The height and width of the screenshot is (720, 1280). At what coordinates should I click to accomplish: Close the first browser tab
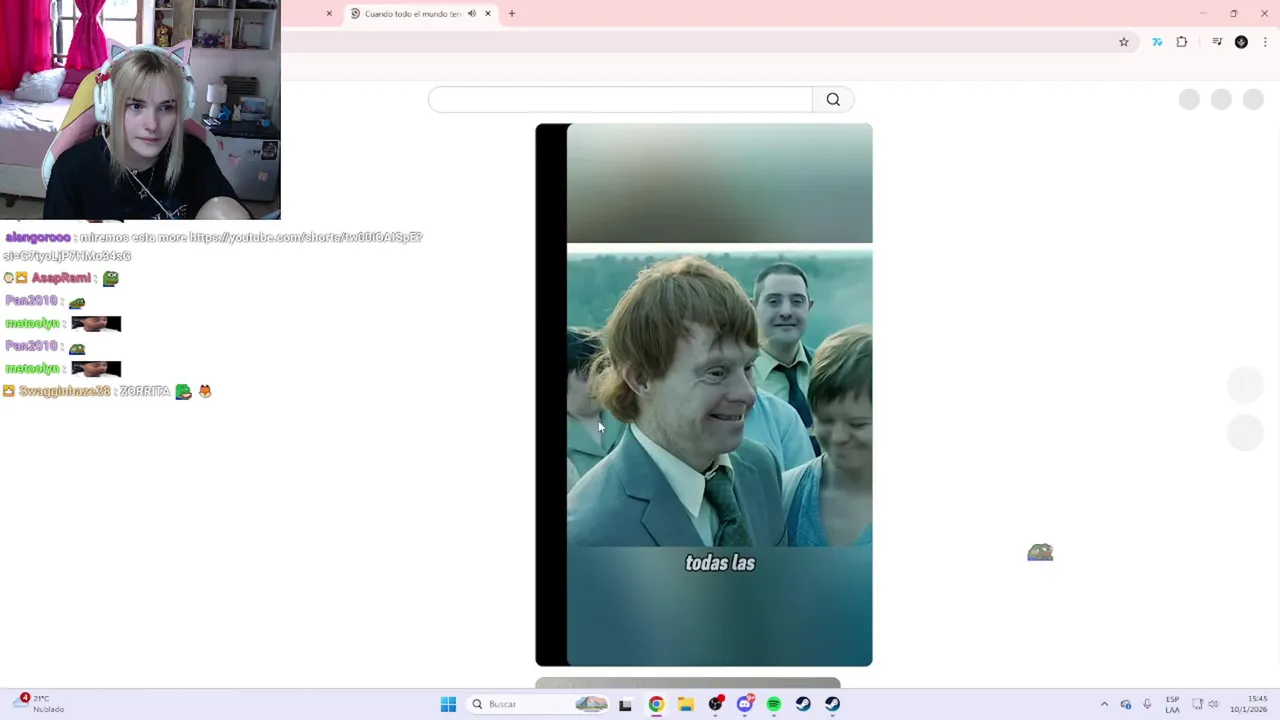[329, 14]
